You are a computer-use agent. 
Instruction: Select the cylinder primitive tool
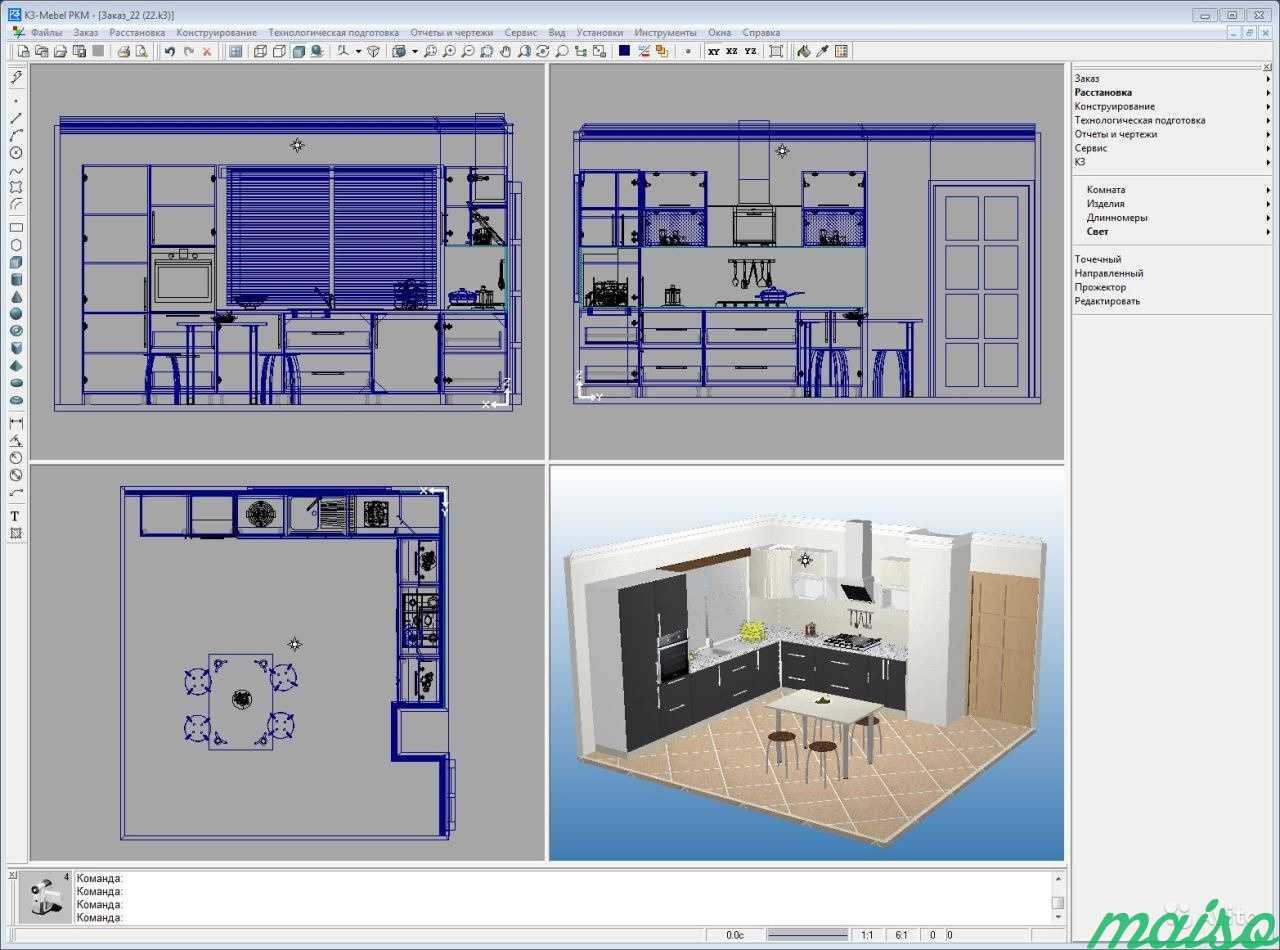pos(16,279)
